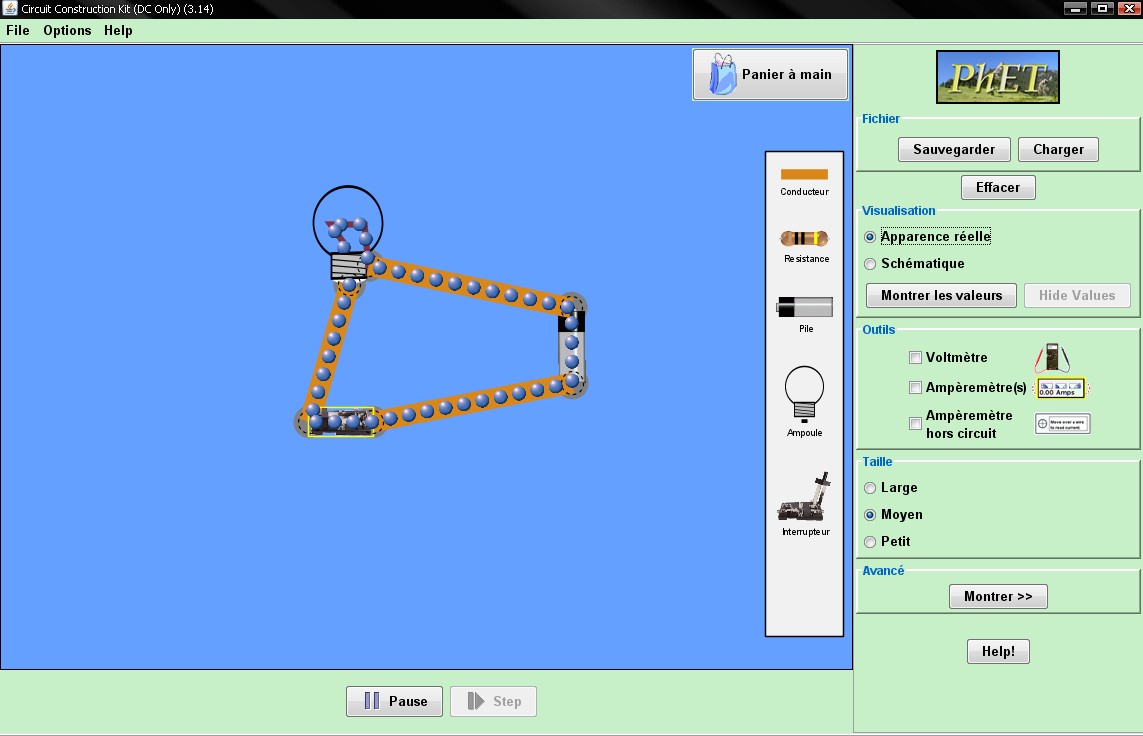This screenshot has width=1143, height=736.
Task: Pause the simulation
Action: [394, 701]
